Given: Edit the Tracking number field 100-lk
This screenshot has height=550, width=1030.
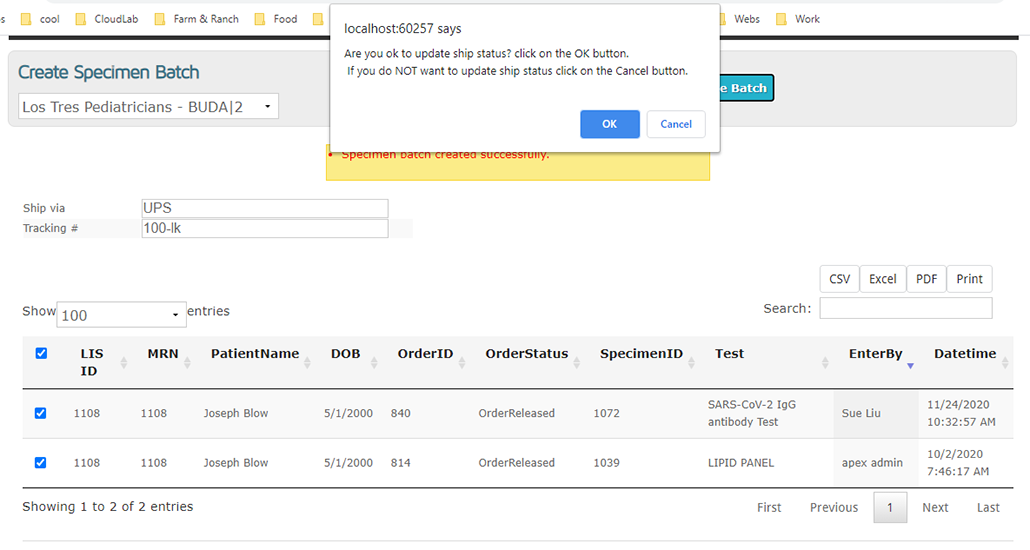Looking at the screenshot, I should click(x=265, y=229).
